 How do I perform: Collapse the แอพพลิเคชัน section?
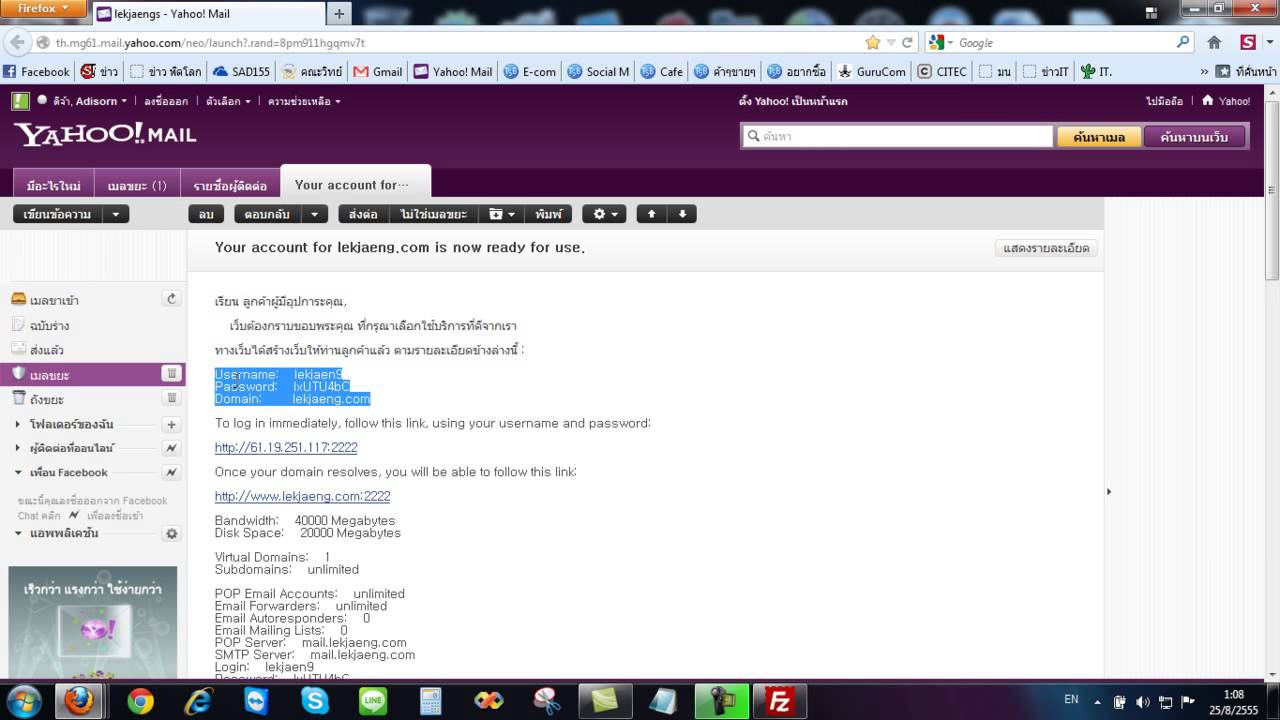[18, 534]
